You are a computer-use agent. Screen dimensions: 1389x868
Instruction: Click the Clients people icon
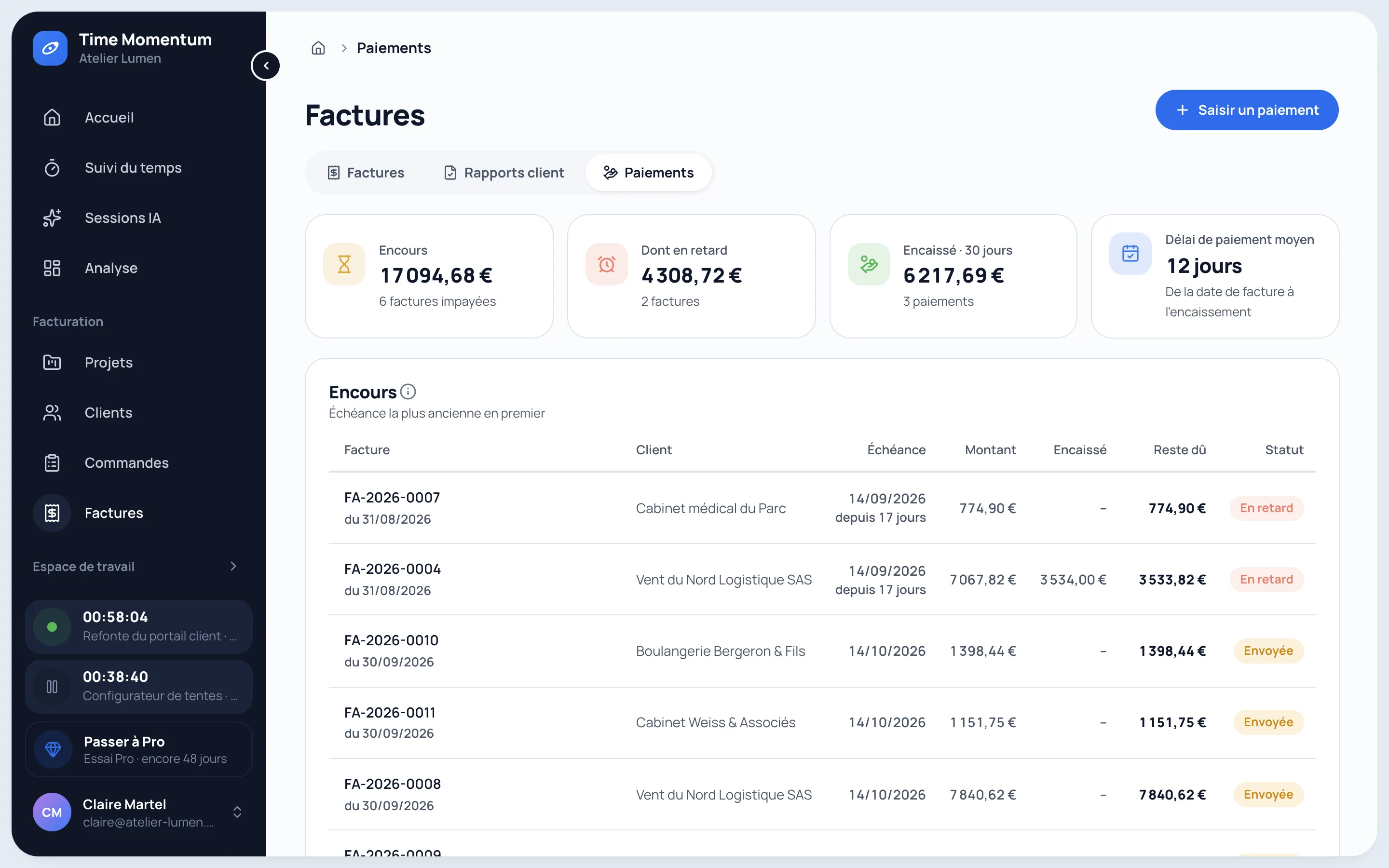pos(52,413)
